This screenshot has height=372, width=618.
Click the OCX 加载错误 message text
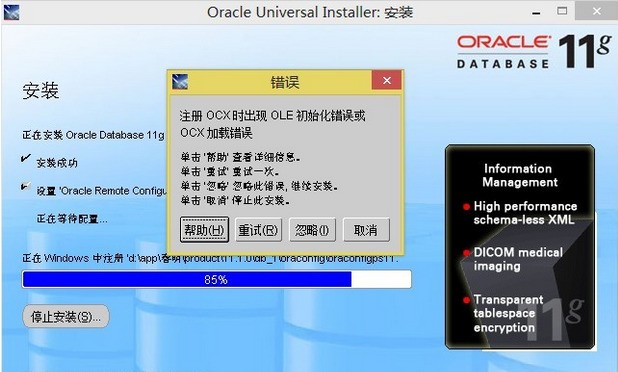tap(216, 133)
